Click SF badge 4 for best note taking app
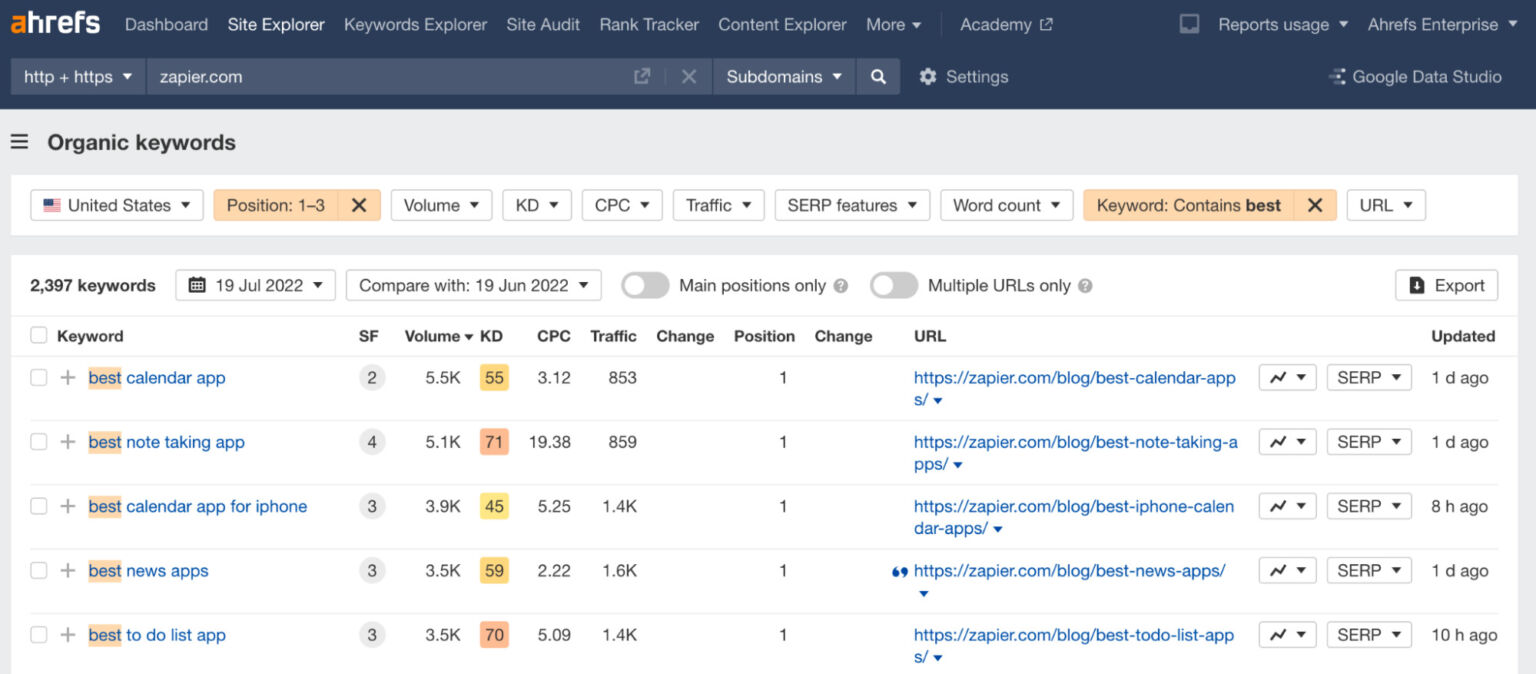 tap(372, 442)
